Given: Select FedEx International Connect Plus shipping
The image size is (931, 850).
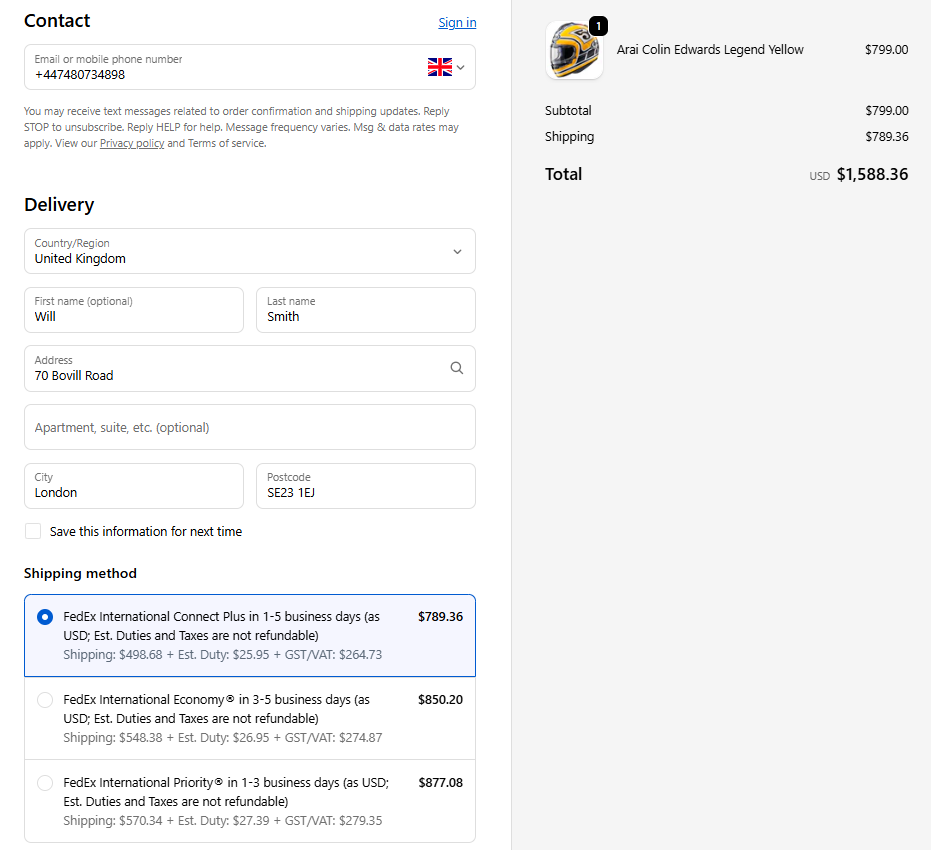Looking at the screenshot, I should point(45,617).
